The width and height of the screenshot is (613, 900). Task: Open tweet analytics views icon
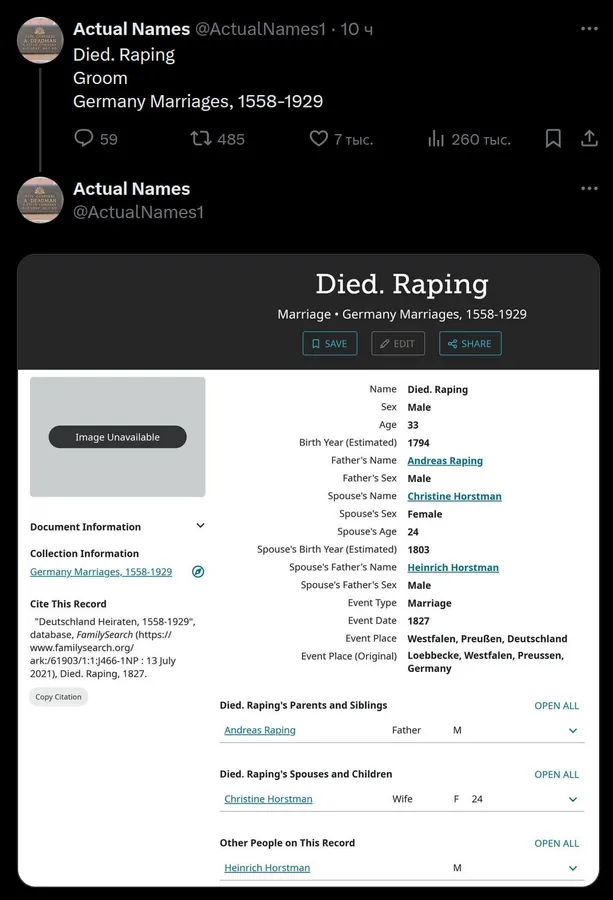click(x=436, y=138)
